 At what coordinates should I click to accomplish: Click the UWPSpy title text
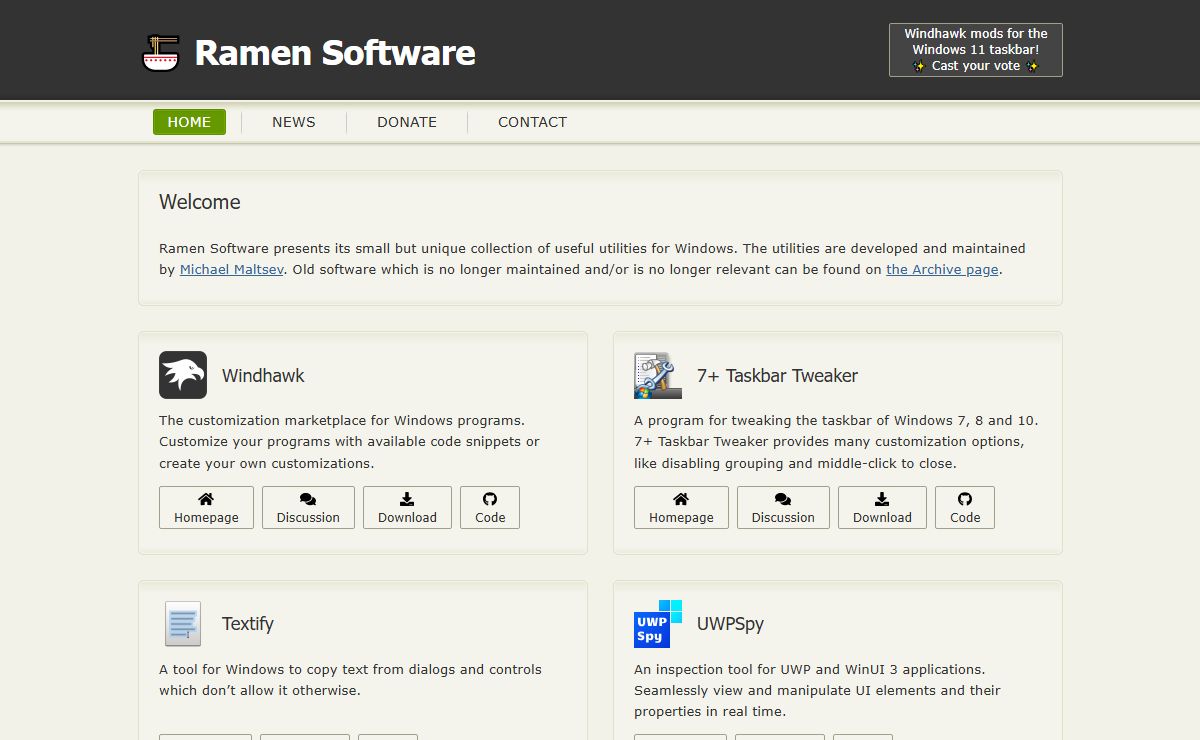(x=730, y=624)
